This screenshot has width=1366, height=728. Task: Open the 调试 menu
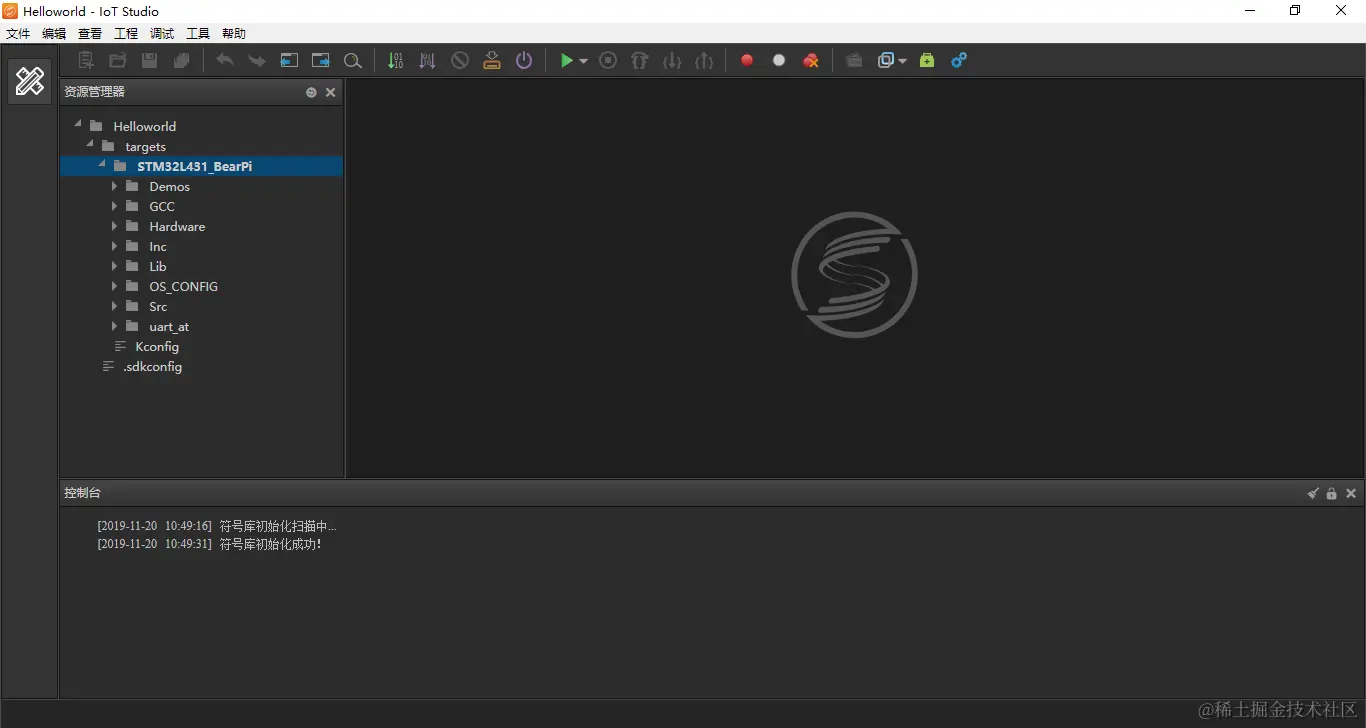162,34
